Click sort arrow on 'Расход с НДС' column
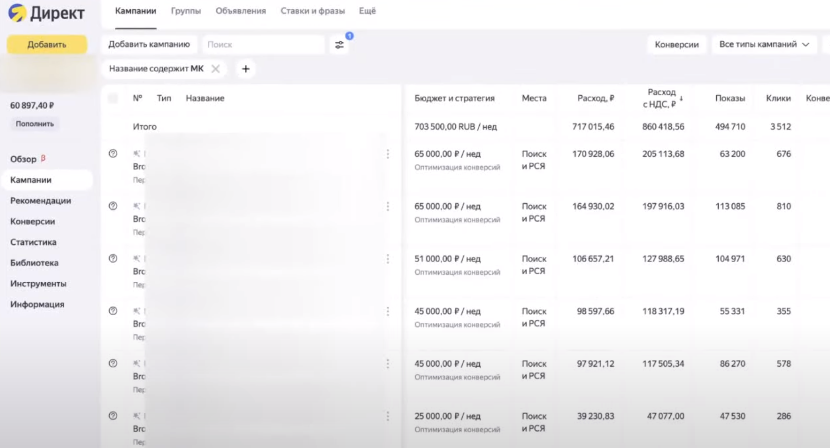This screenshot has width=830, height=448. click(x=681, y=98)
